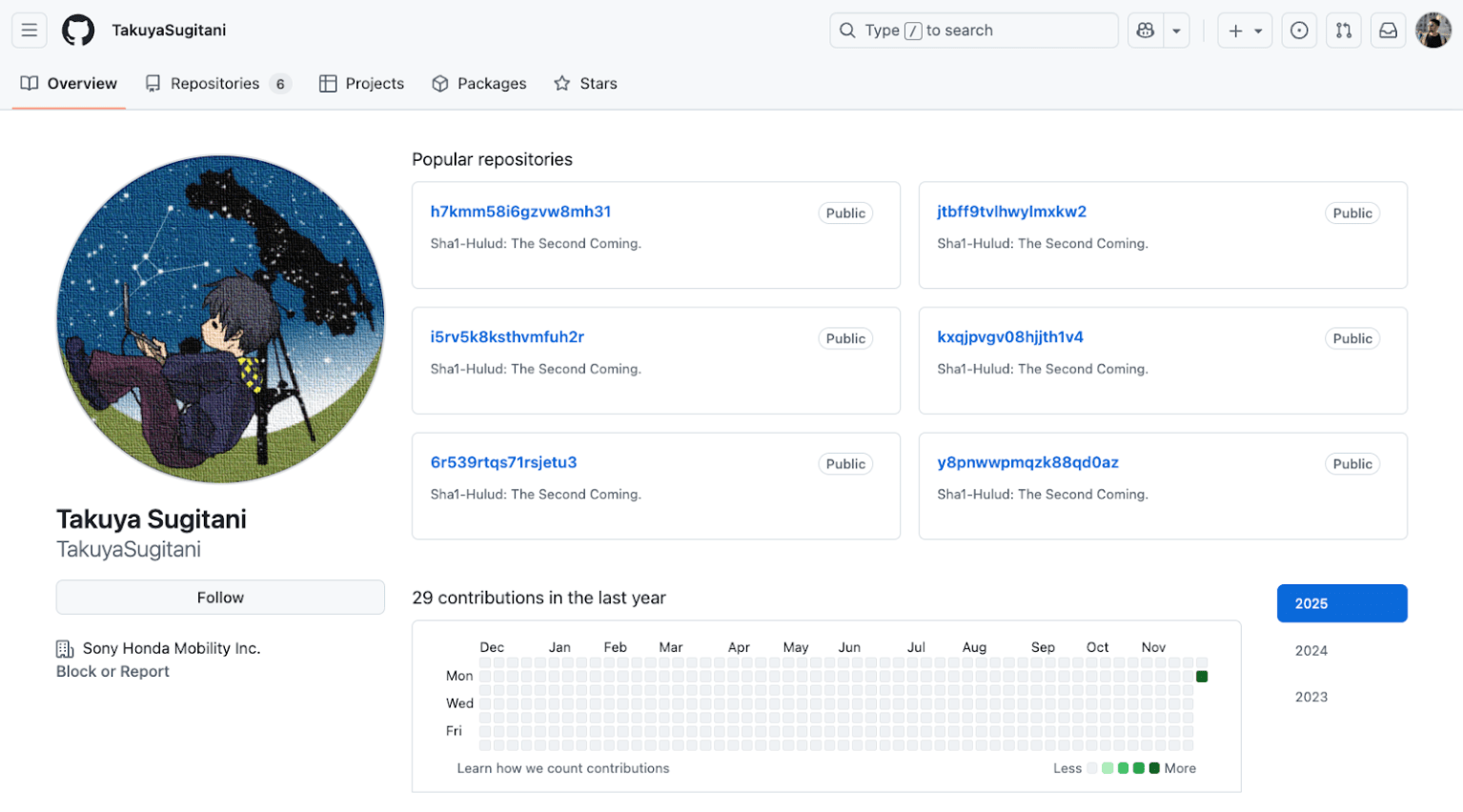Open the h7kmm58i6gzvw8mh31 repository

point(520,211)
